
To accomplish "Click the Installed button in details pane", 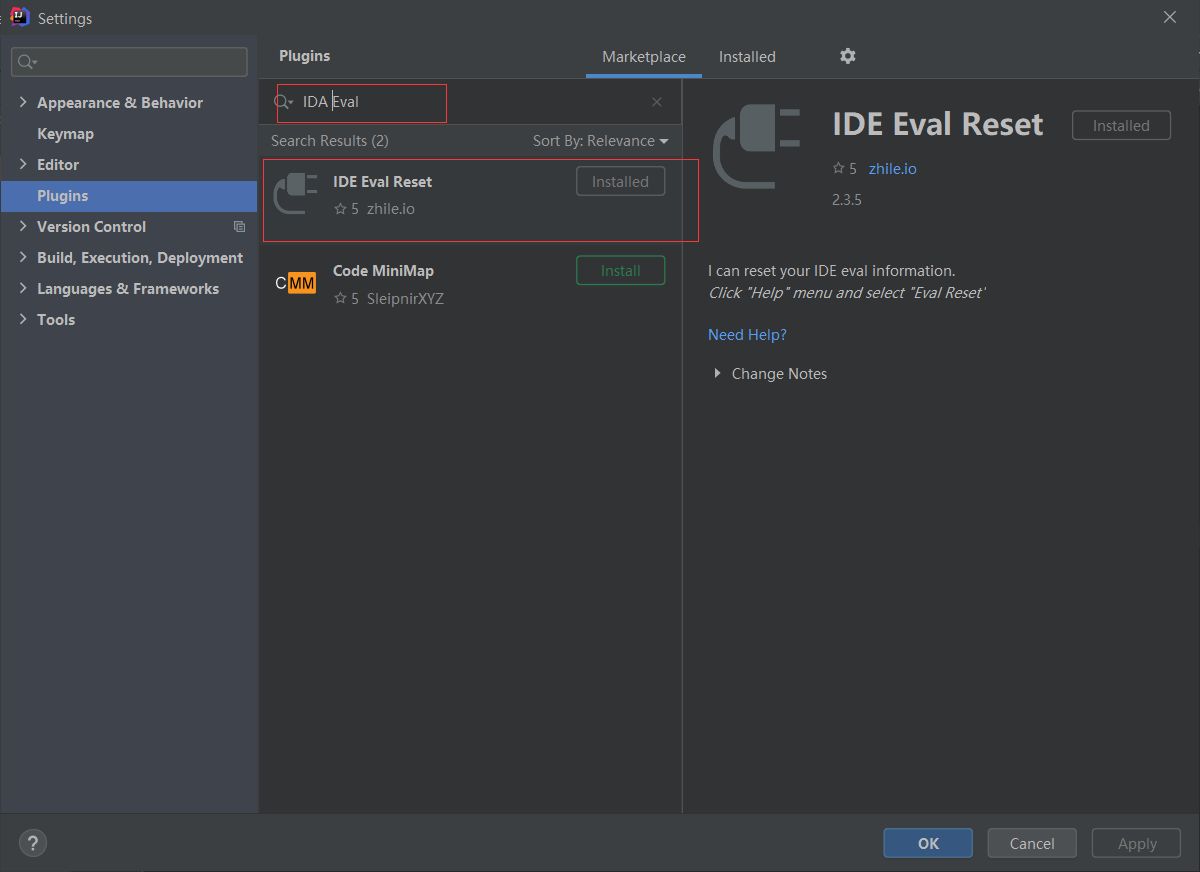I will click(1121, 126).
